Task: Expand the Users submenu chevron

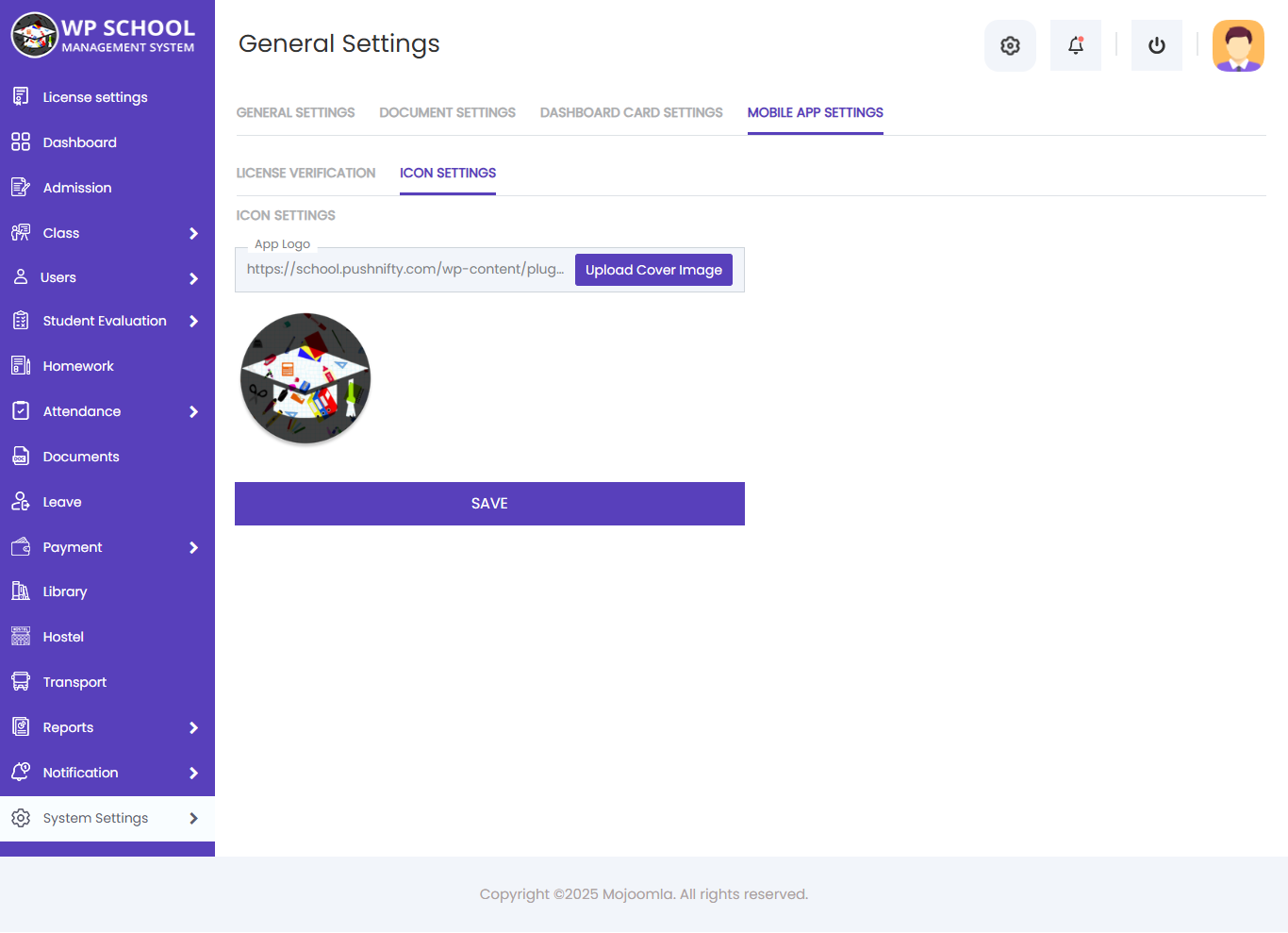Action: click(x=193, y=278)
